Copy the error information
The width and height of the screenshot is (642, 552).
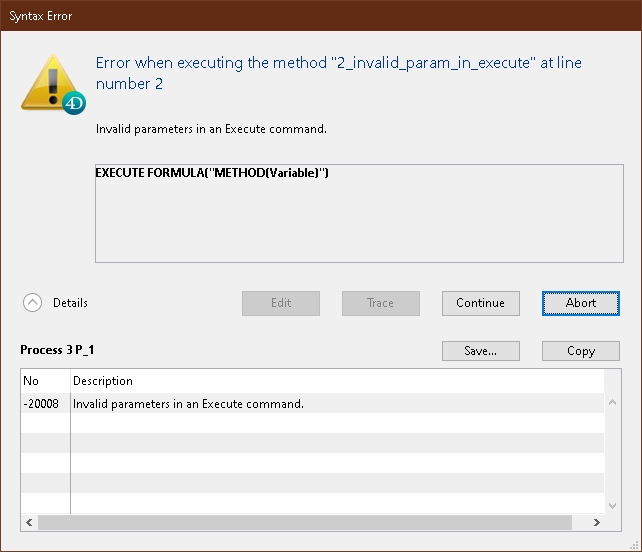580,351
